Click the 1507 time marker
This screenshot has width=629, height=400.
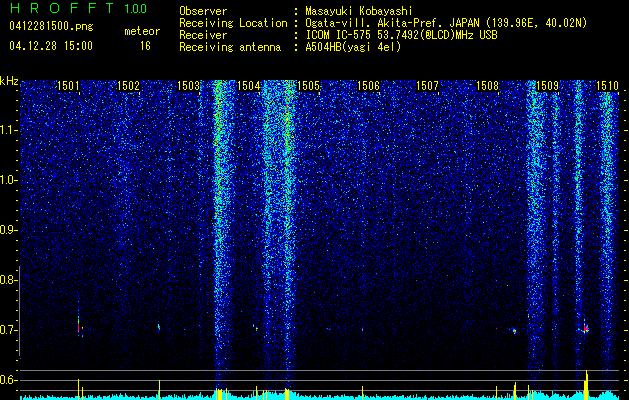pyautogui.click(x=427, y=85)
